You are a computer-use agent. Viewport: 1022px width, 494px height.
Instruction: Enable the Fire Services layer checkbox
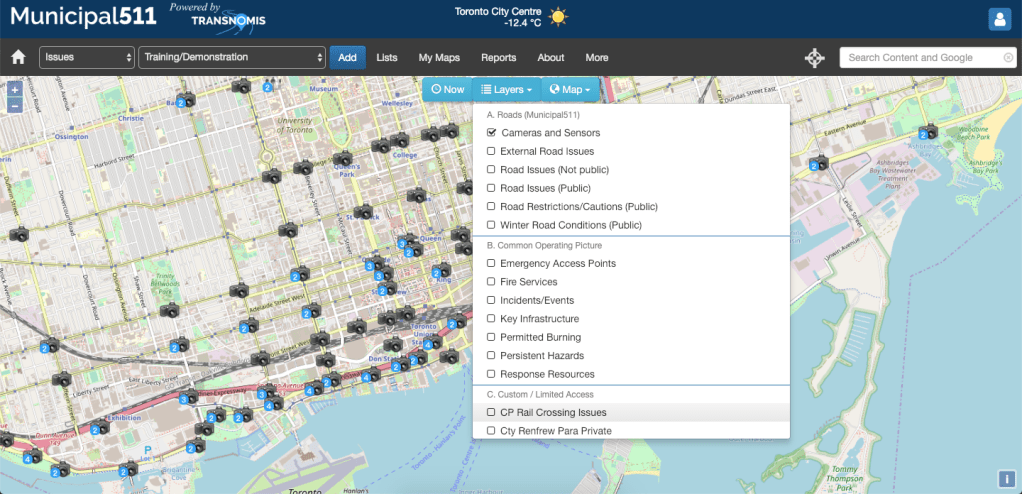491,282
